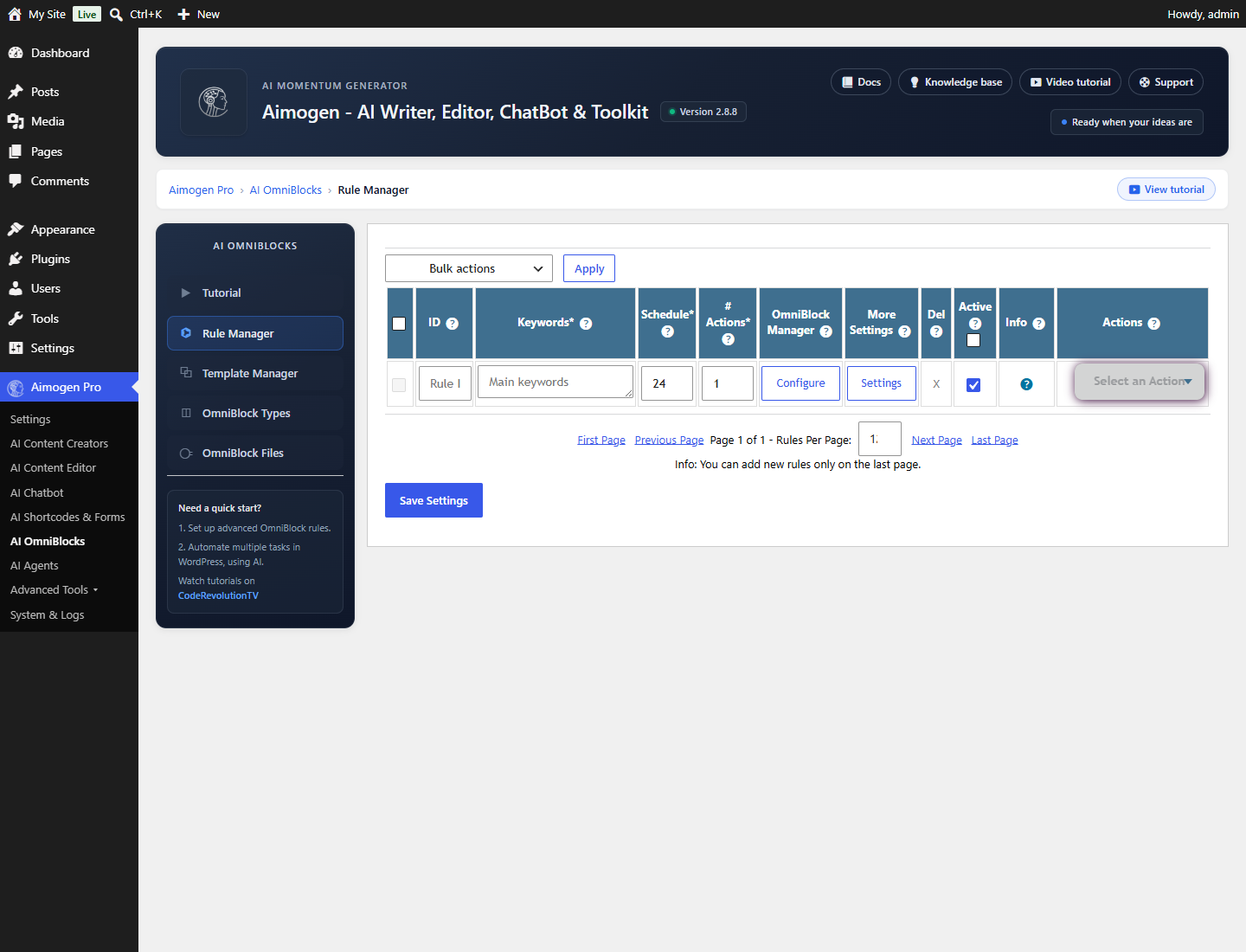This screenshot has width=1246, height=952.
Task: Click the Actions column help icon
Action: 1153,324
